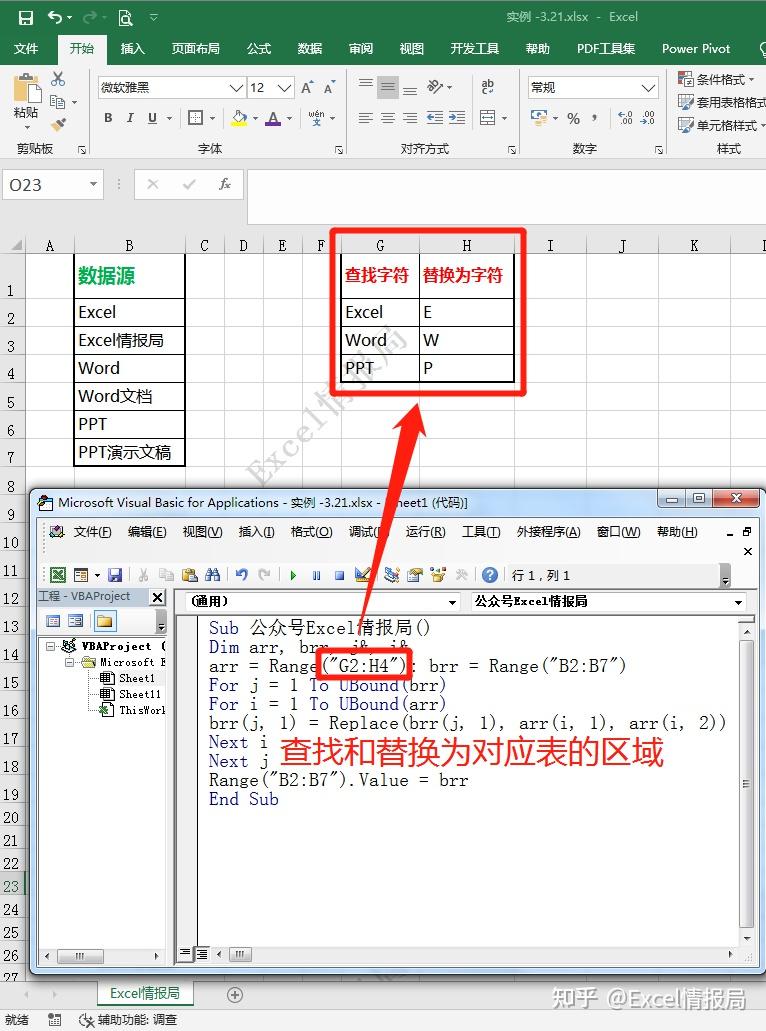Save the project via VBA toolbar disk icon

(115, 575)
